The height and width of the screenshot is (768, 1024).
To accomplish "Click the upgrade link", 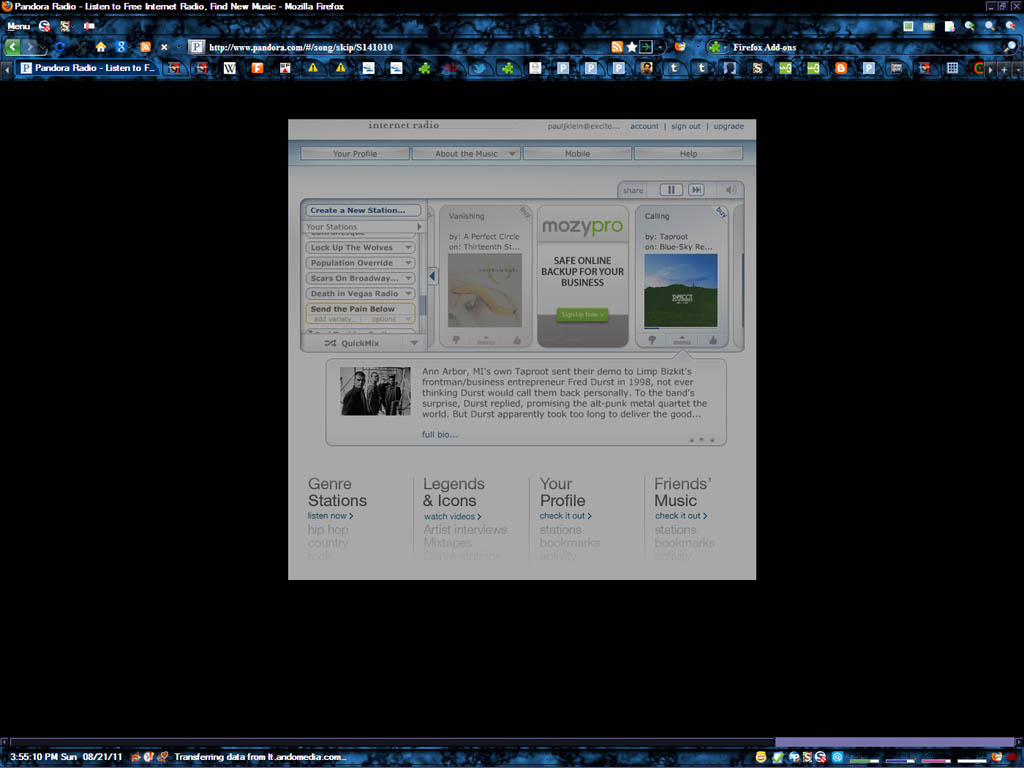I will click(728, 126).
